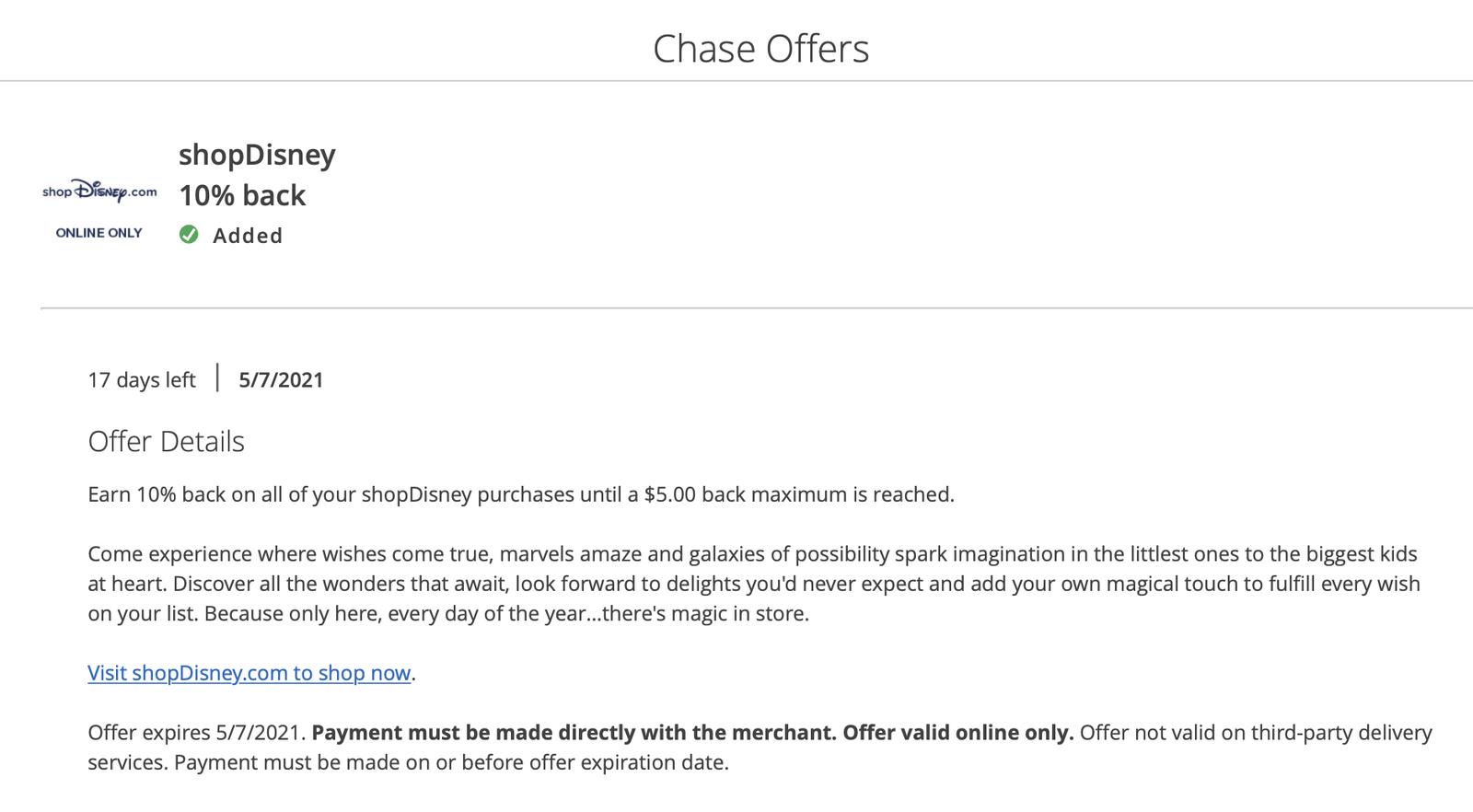Click the Offer Details heading
Viewport: 1473px width, 812px height.
[x=166, y=442]
